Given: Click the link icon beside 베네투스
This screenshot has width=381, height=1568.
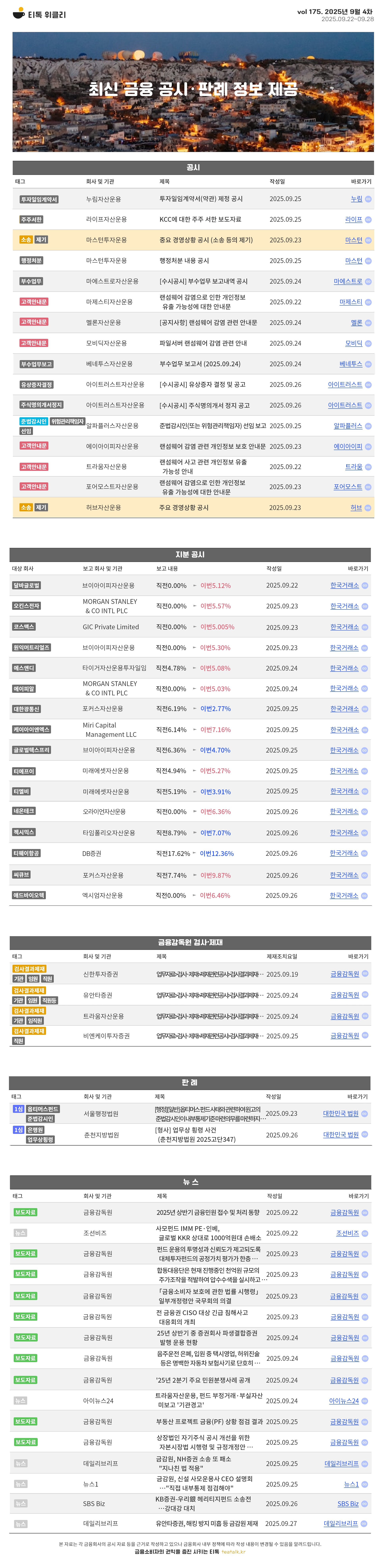Looking at the screenshot, I should point(368,364).
